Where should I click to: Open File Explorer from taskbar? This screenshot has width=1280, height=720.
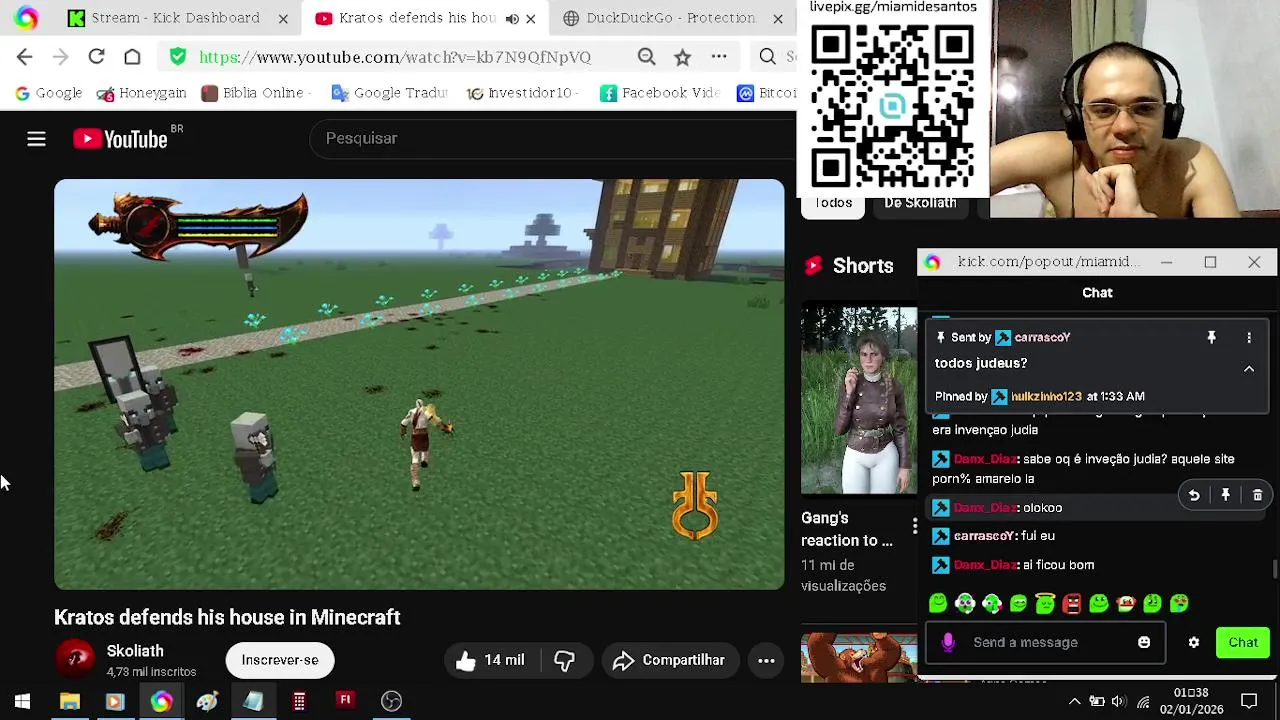tap(69, 701)
